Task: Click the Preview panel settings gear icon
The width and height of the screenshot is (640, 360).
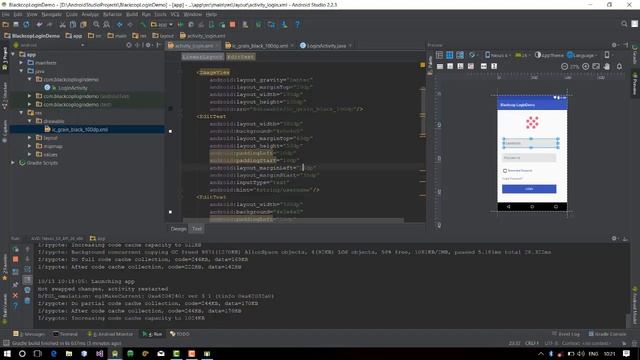Action: pyautogui.click(x=614, y=45)
